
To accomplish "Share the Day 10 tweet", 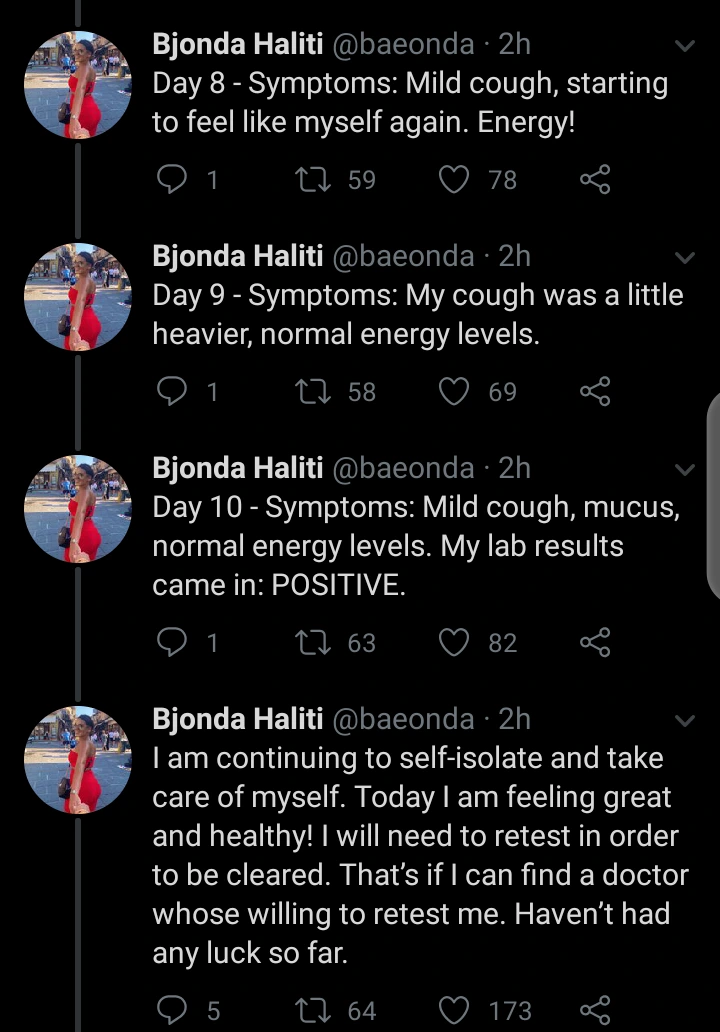I will pos(596,642).
